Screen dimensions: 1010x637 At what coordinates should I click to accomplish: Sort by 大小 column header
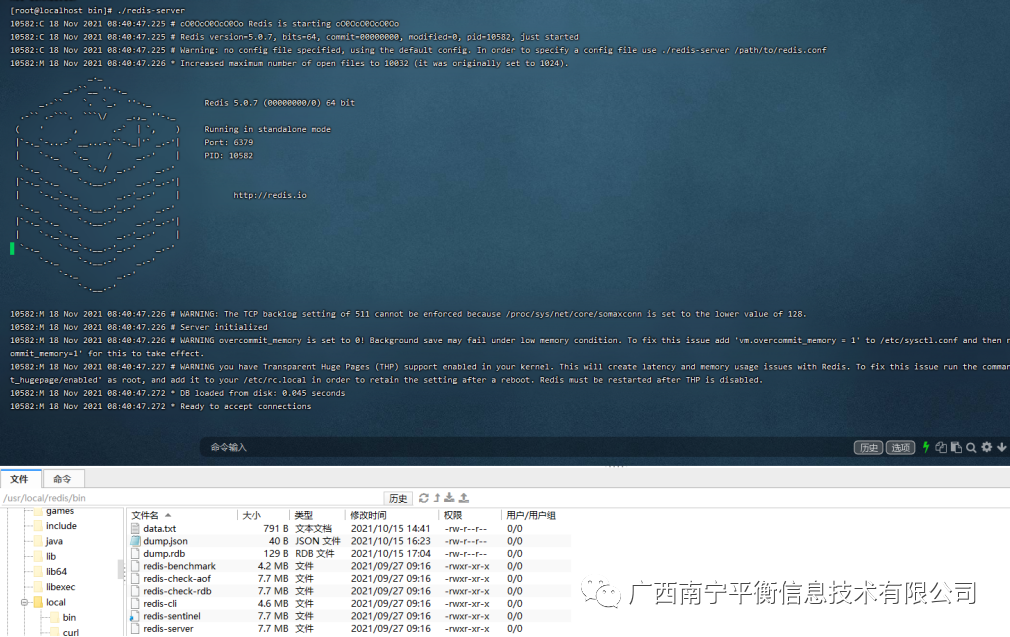[x=252, y=515]
